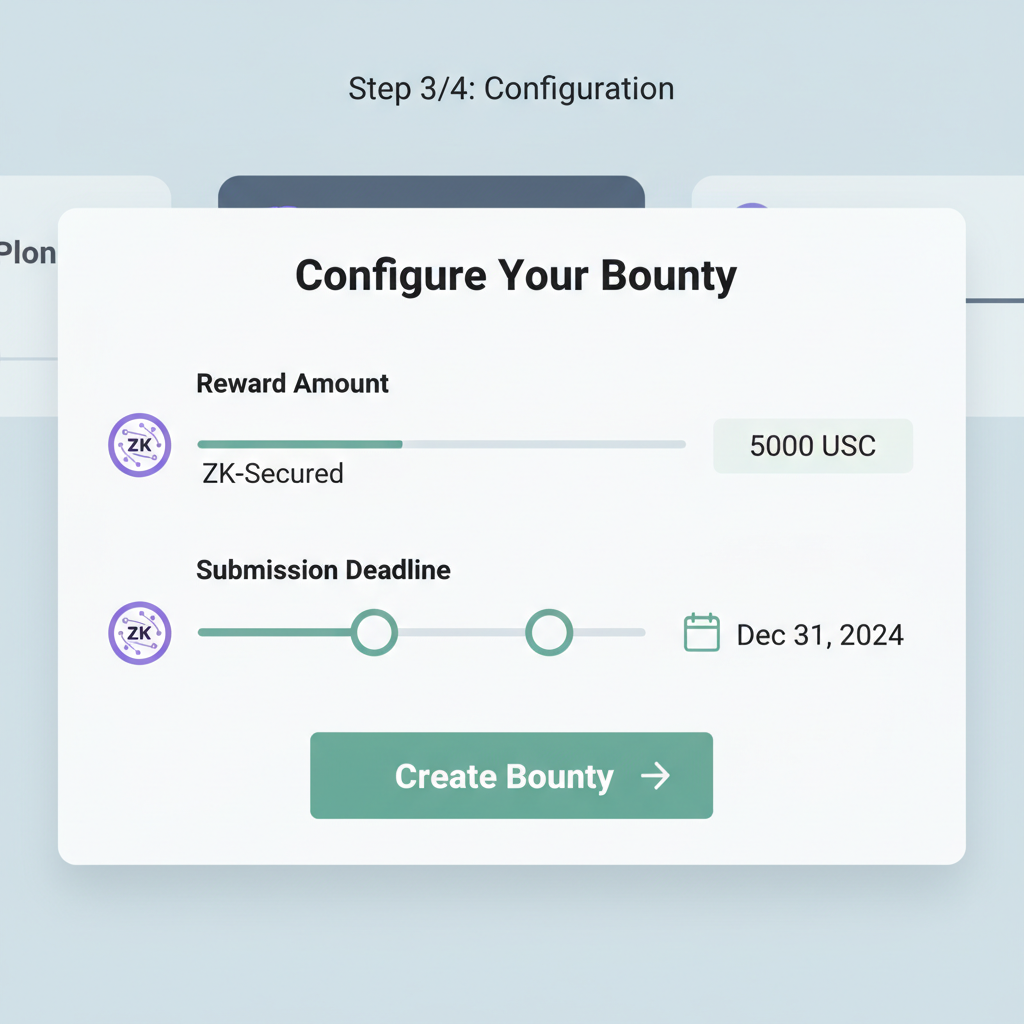Click the partially hidden card behind the dialog
Viewport: 1024px width, 1024px height.
[x=432, y=192]
